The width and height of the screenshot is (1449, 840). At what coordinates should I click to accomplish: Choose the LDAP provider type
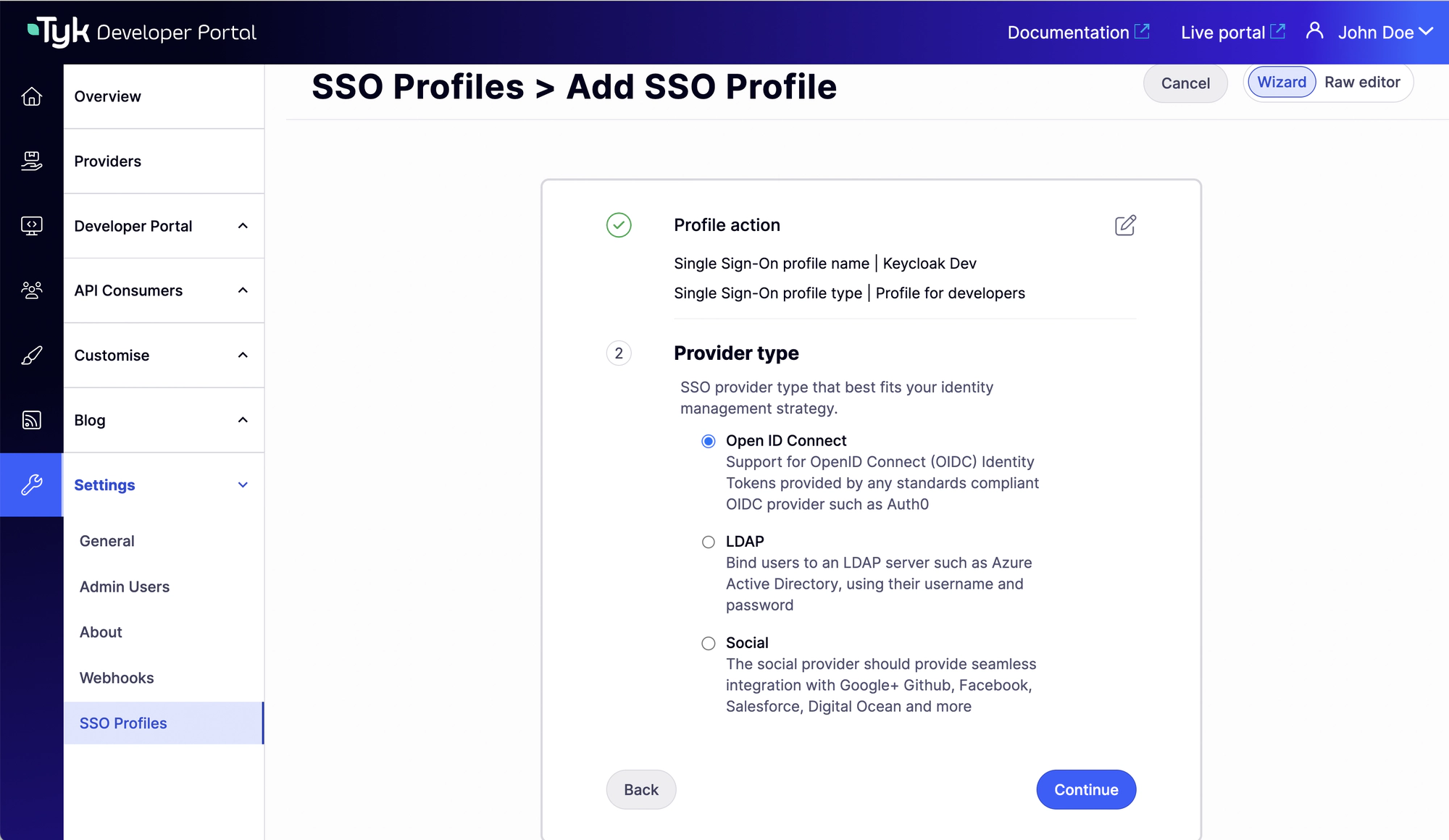709,542
